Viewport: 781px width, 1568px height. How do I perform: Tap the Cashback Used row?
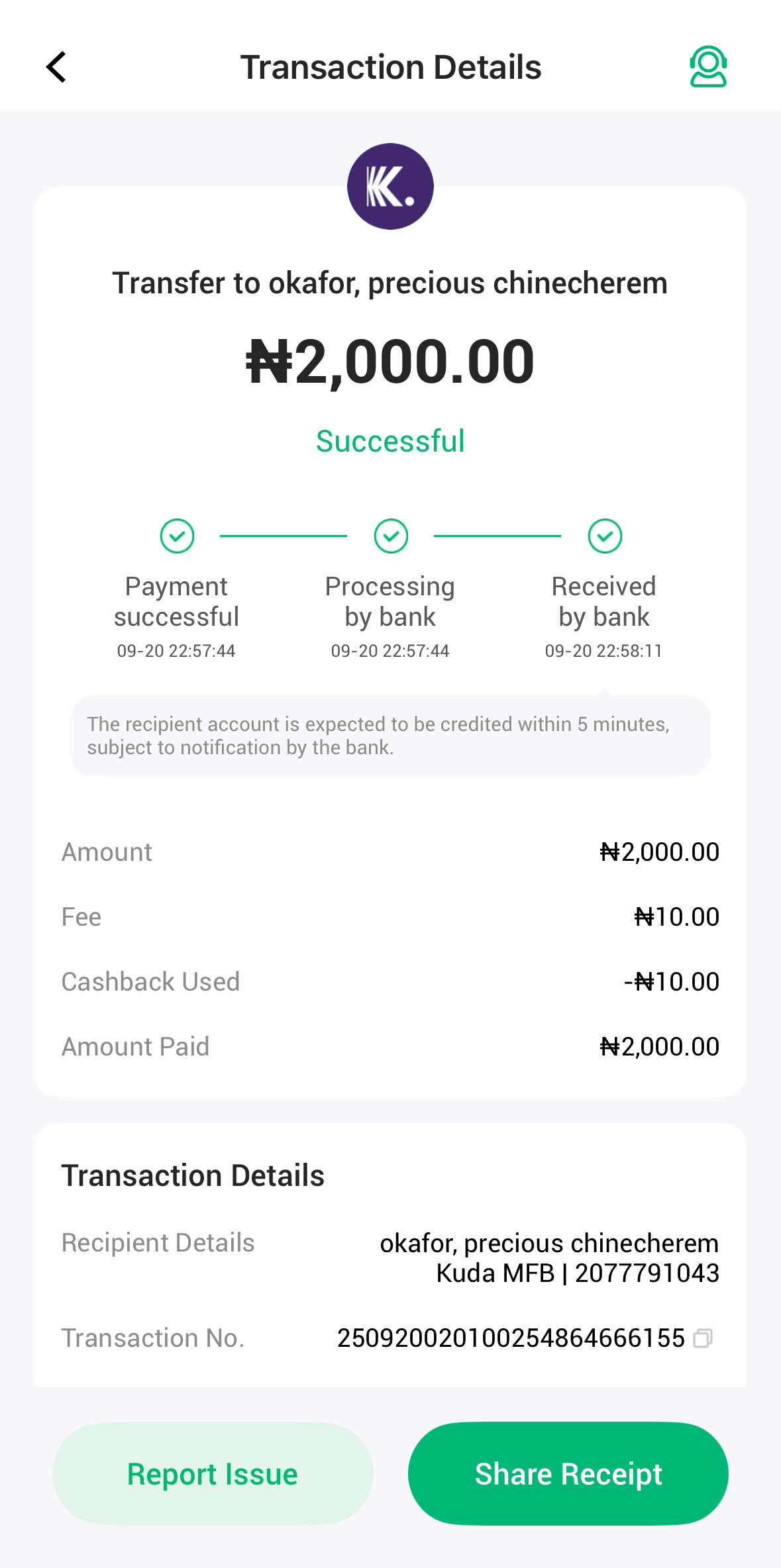coord(390,981)
